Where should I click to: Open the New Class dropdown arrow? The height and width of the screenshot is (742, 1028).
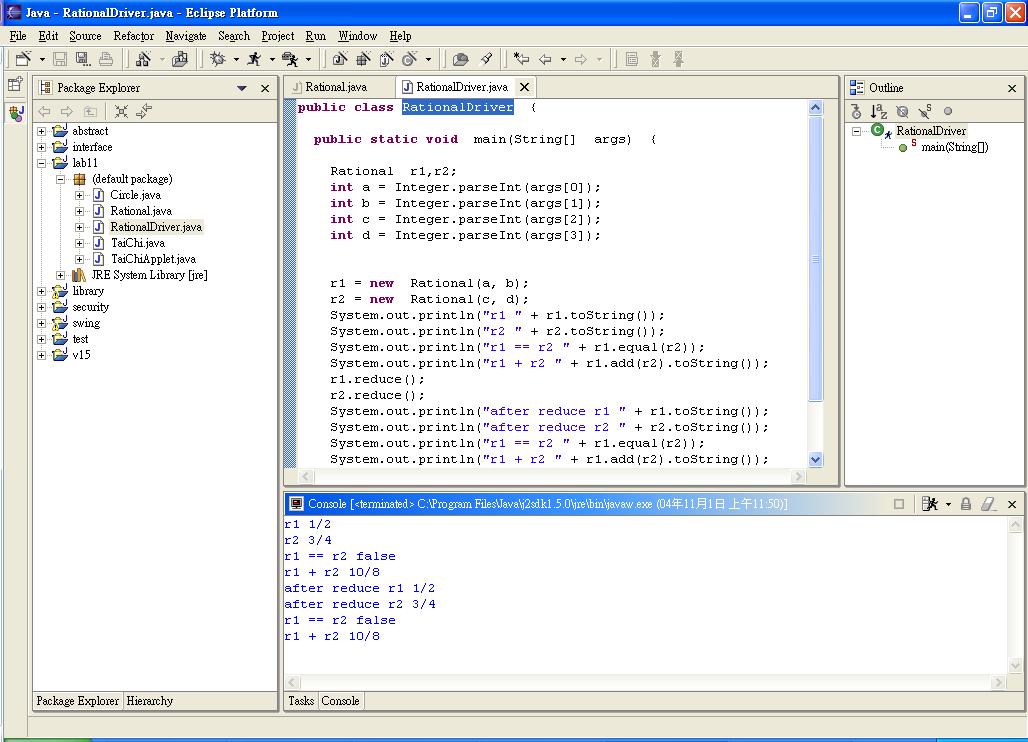pos(428,60)
